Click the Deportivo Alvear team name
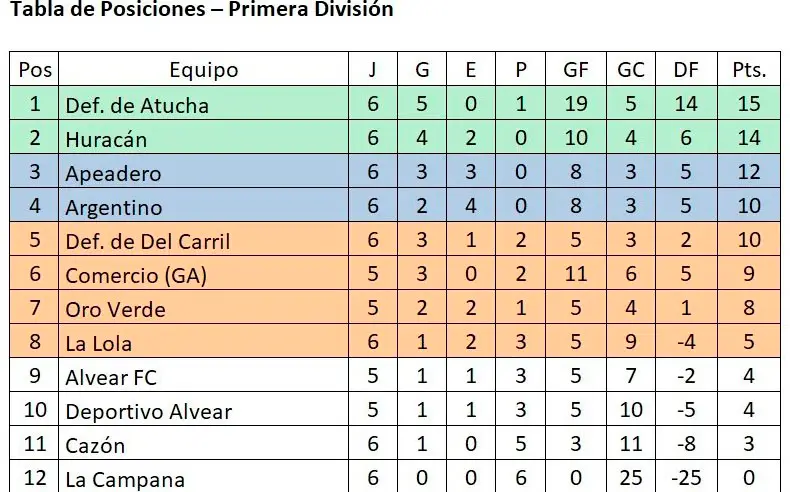The image size is (790, 492). pyautogui.click(x=148, y=411)
